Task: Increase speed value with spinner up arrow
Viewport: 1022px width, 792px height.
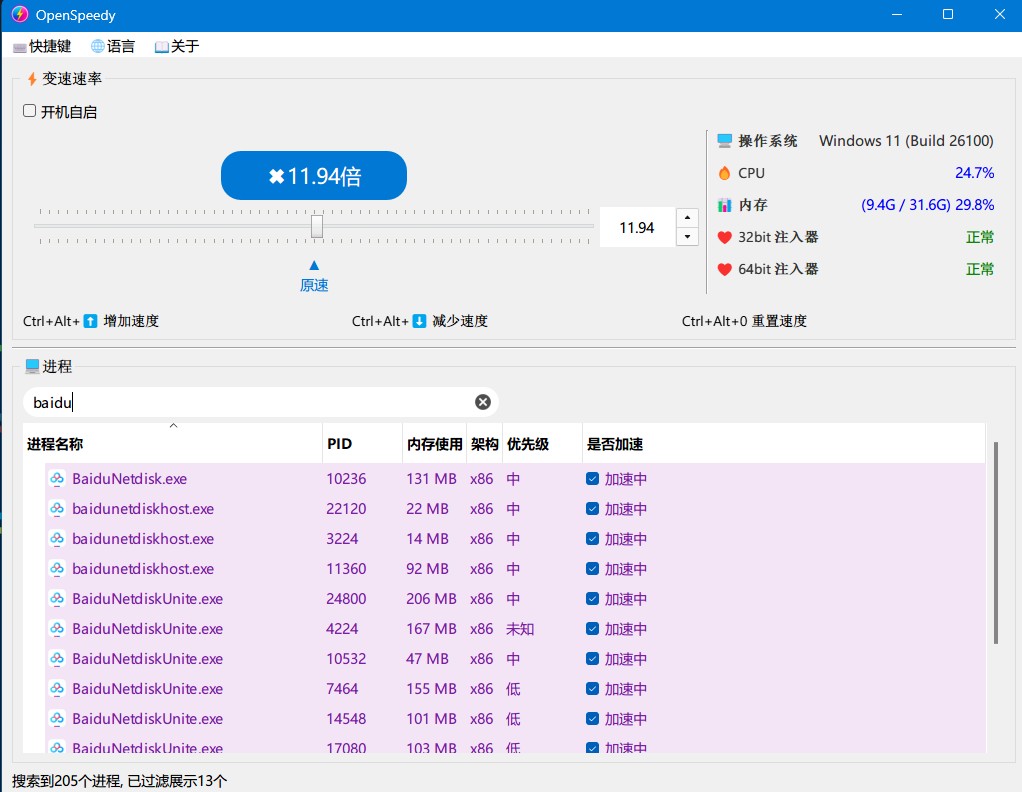Action: (x=688, y=218)
